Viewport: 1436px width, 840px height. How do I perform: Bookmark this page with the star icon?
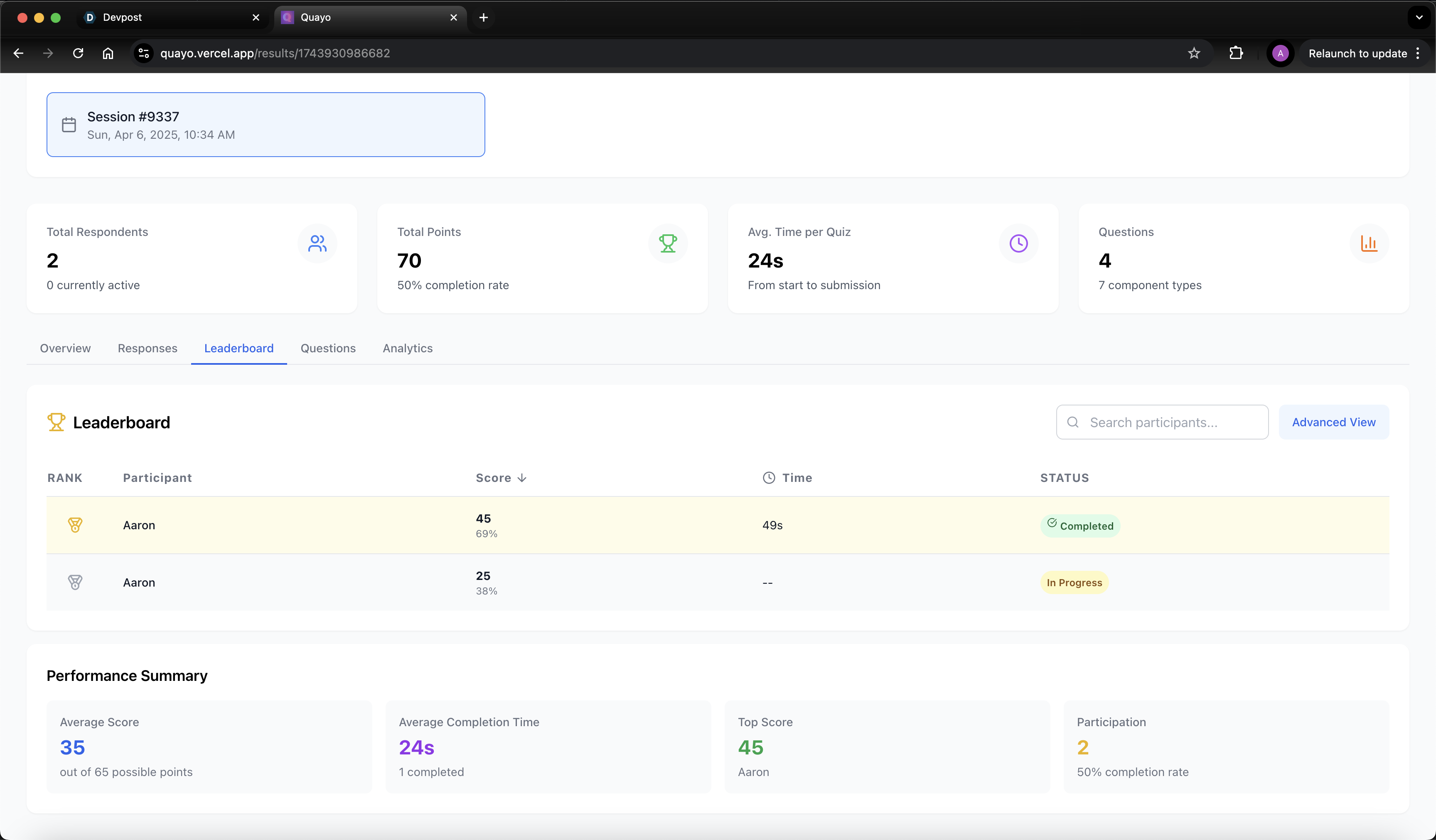[1194, 53]
